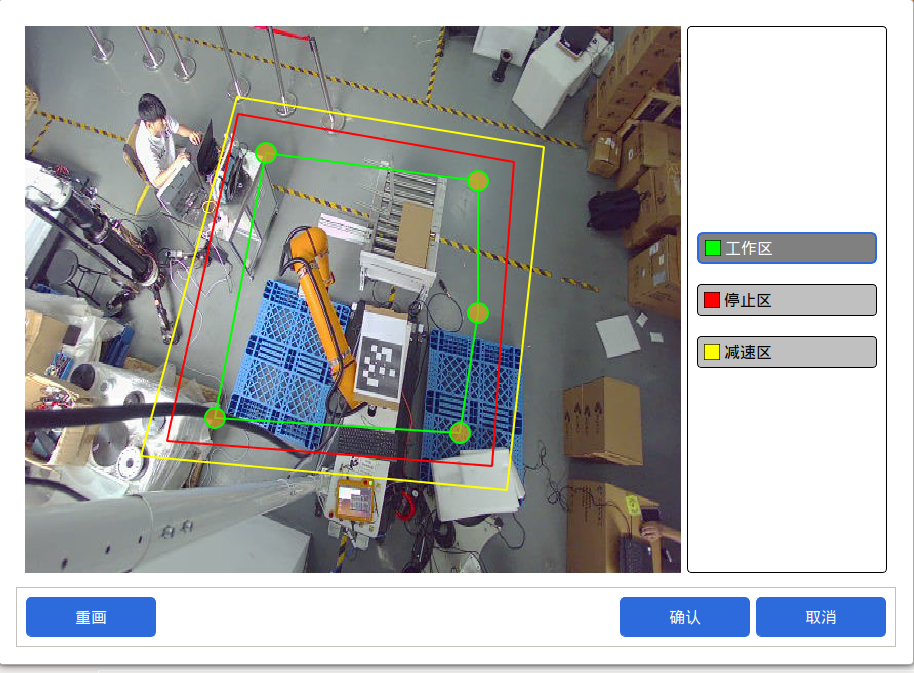
Task: Select the bottom-right green polygon vertex
Action: [x=460, y=433]
